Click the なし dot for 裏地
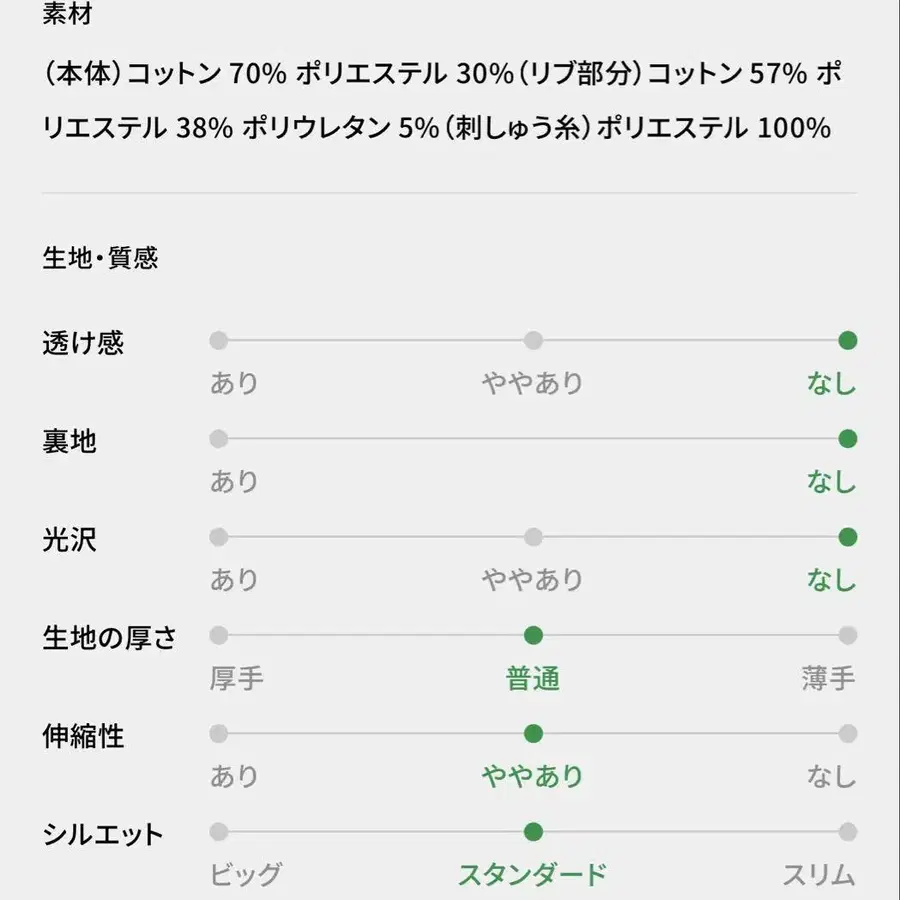Image resolution: width=900 pixels, height=900 pixels. [x=848, y=439]
